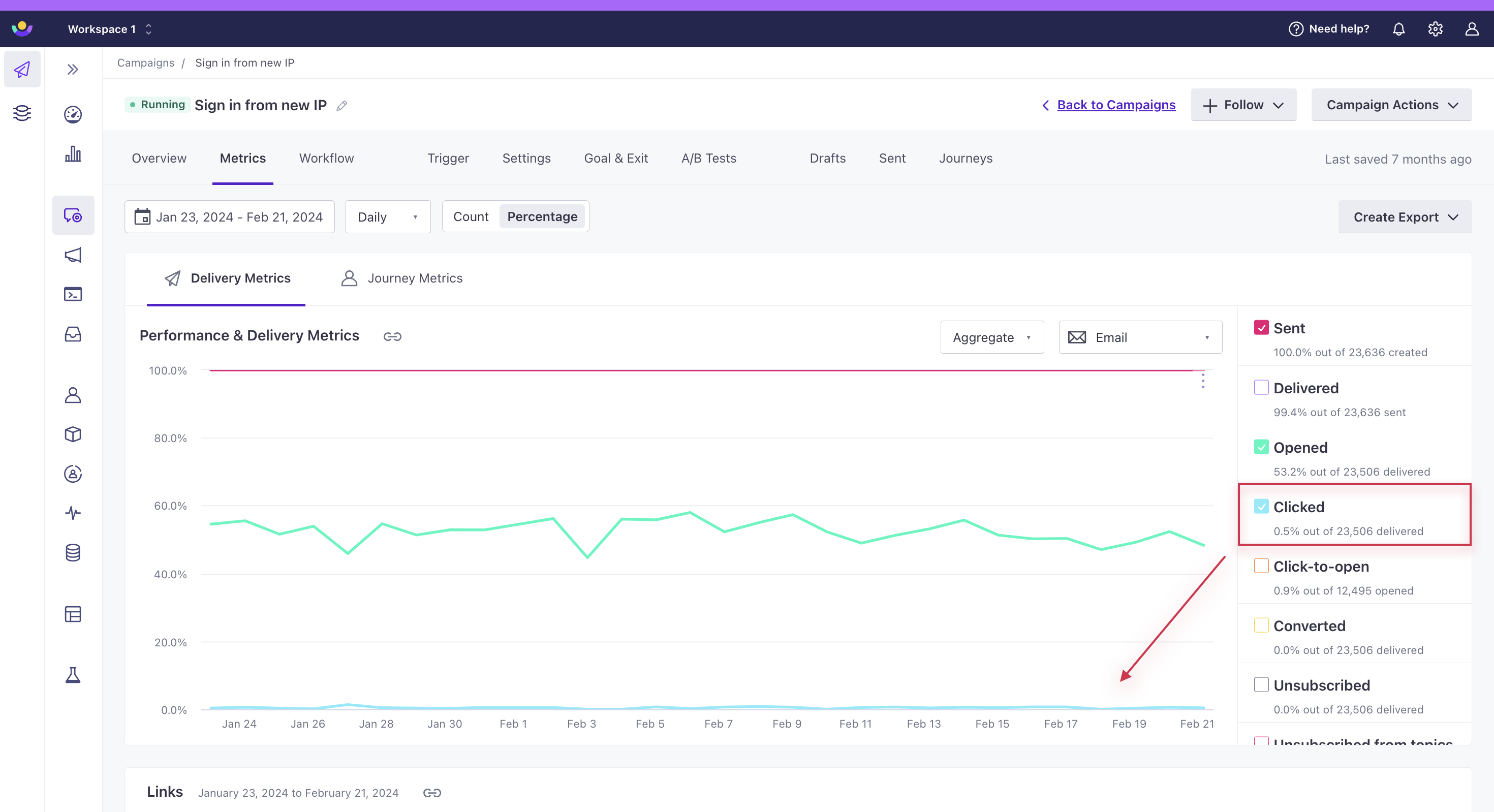The image size is (1494, 812).
Task: Open the flask experiments sidebar icon
Action: [x=73, y=675]
